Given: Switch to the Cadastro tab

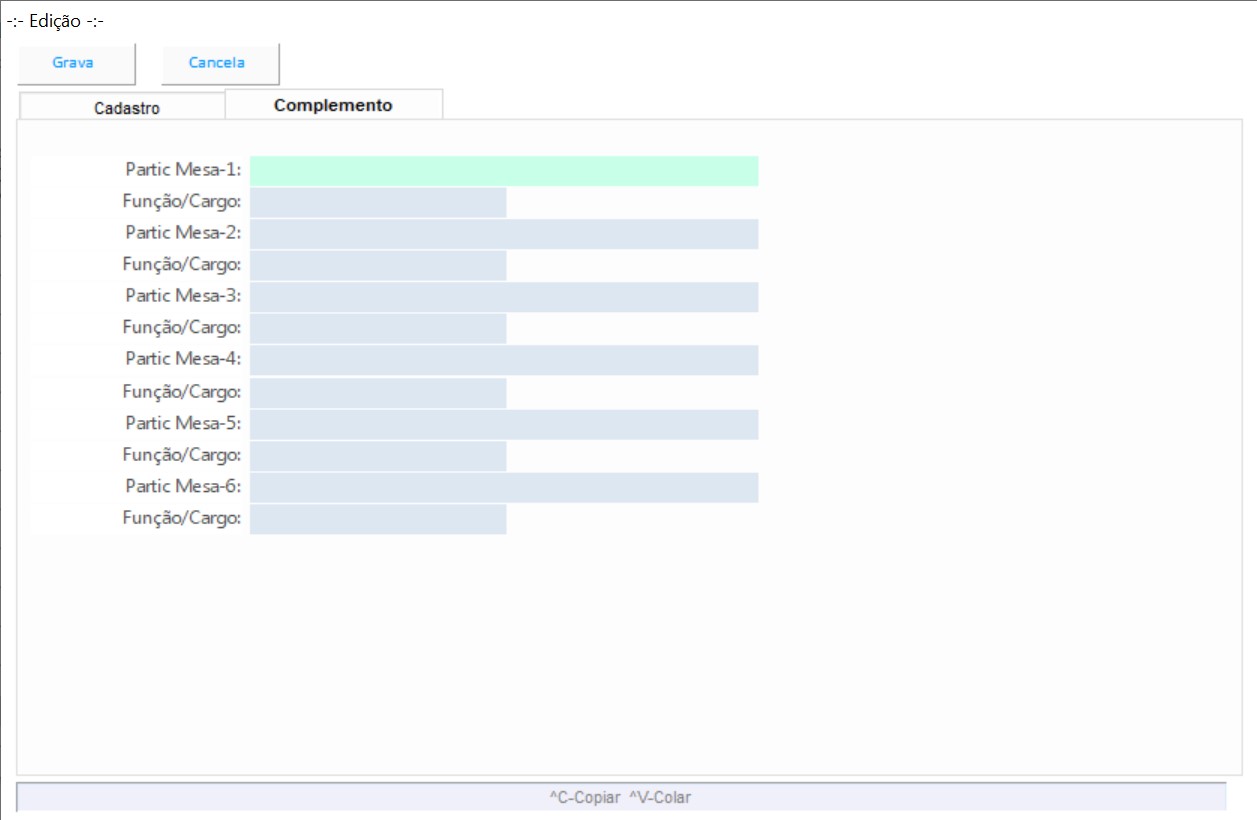Looking at the screenshot, I should tap(126, 108).
